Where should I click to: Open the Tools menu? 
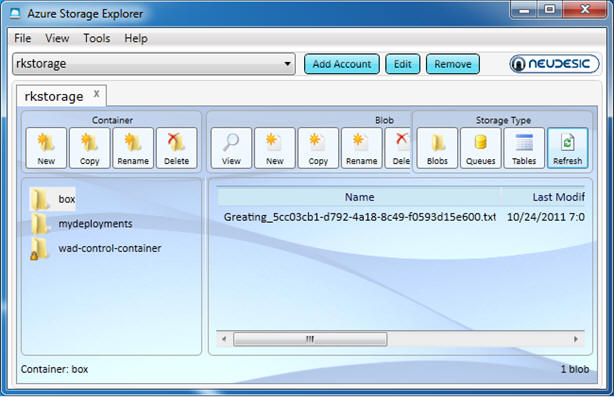coord(96,38)
